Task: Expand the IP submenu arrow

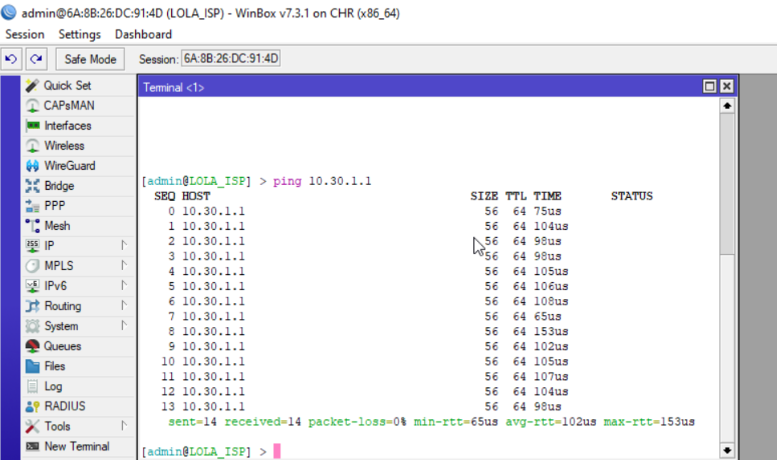Action: 124,246
